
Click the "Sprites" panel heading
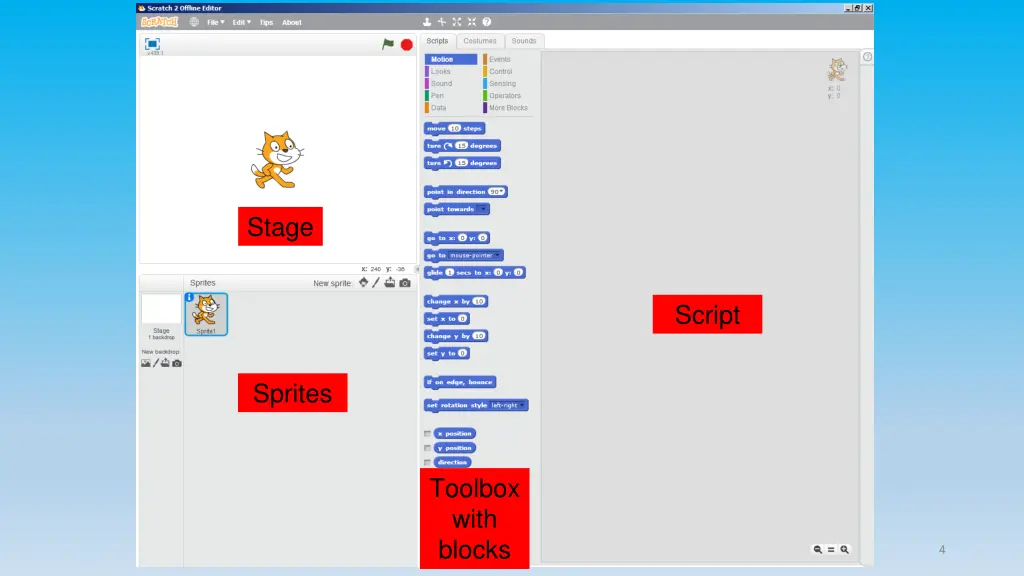[202, 283]
